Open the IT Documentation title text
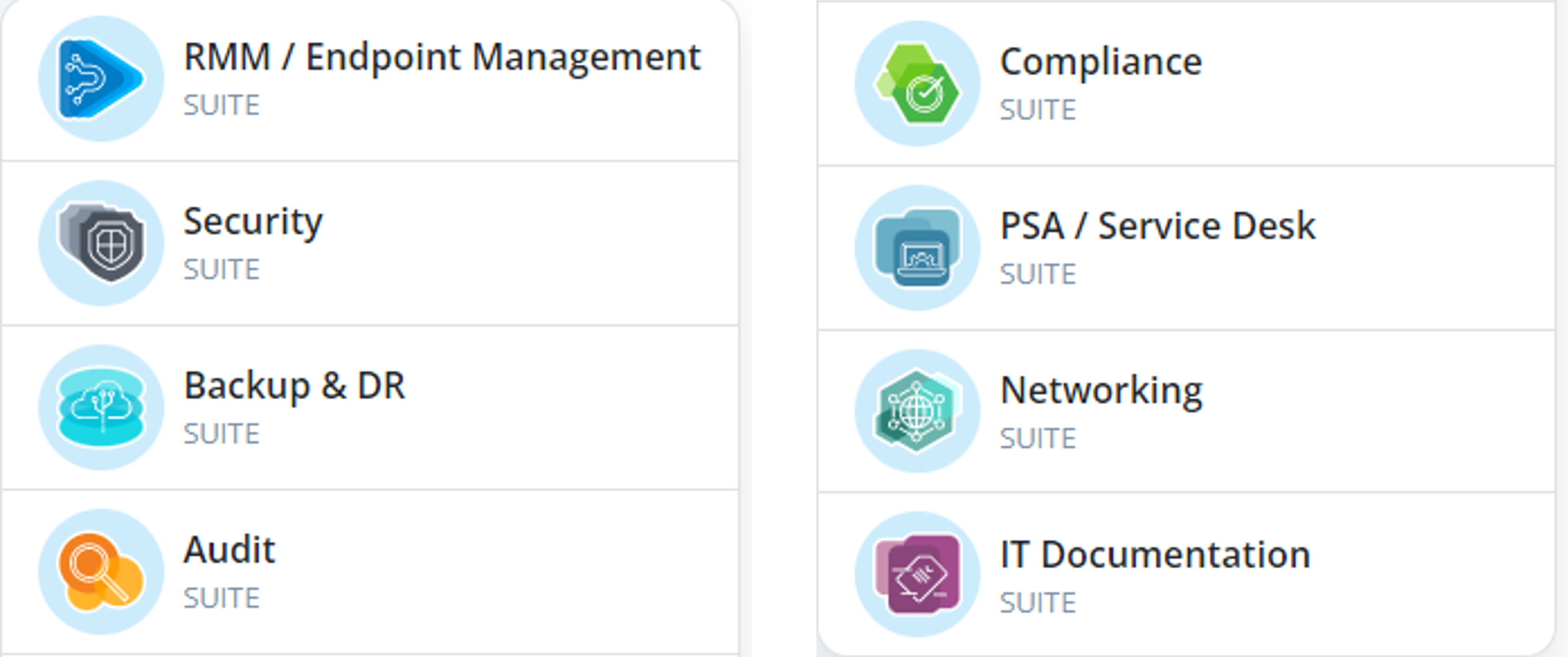This screenshot has width=1568, height=657. pyautogui.click(x=1155, y=555)
